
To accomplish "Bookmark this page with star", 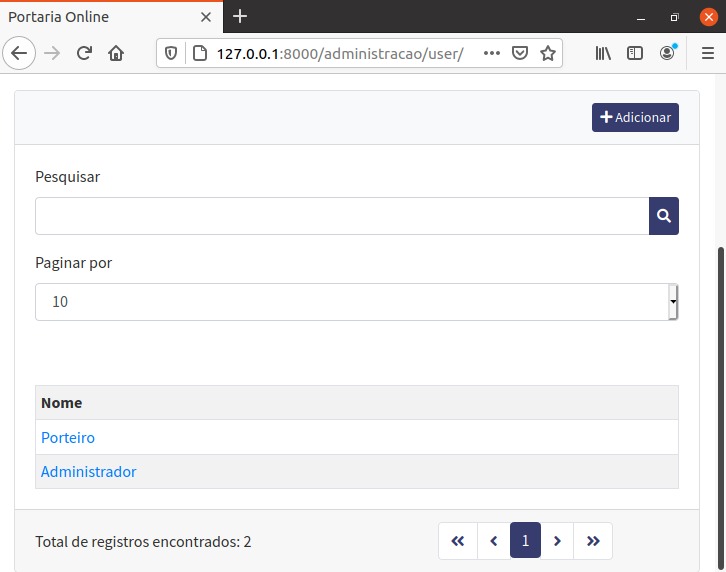I will pos(548,53).
